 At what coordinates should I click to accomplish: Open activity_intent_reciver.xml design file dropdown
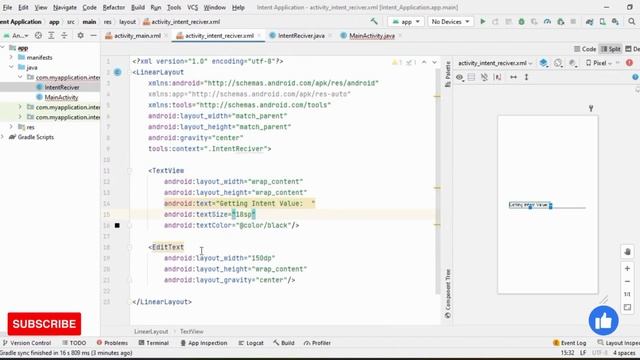[495, 63]
